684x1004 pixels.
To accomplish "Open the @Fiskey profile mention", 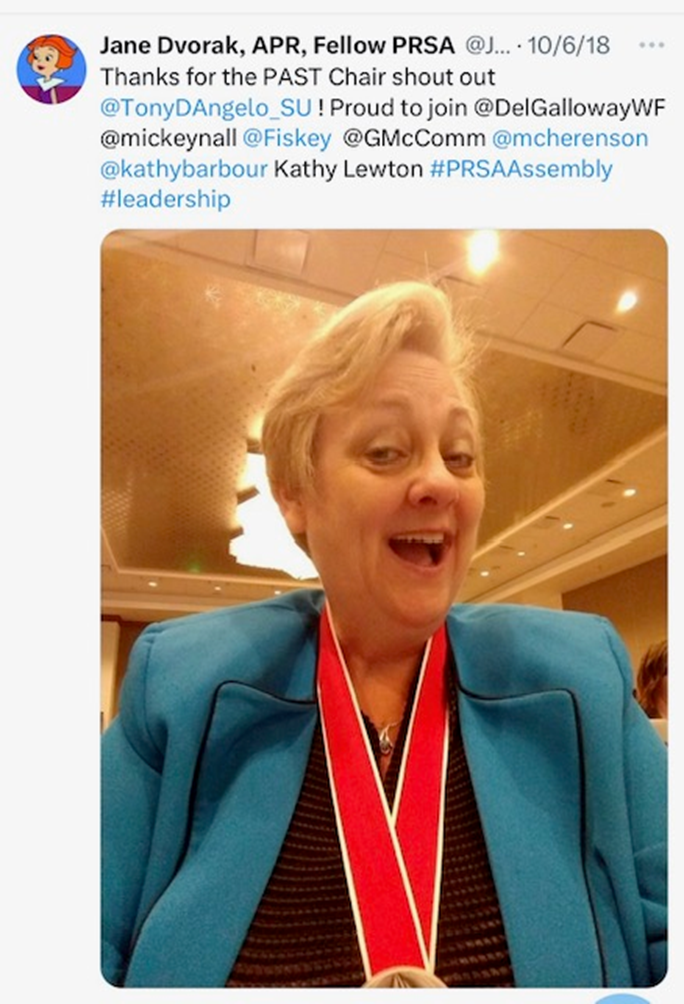I will (x=287, y=138).
